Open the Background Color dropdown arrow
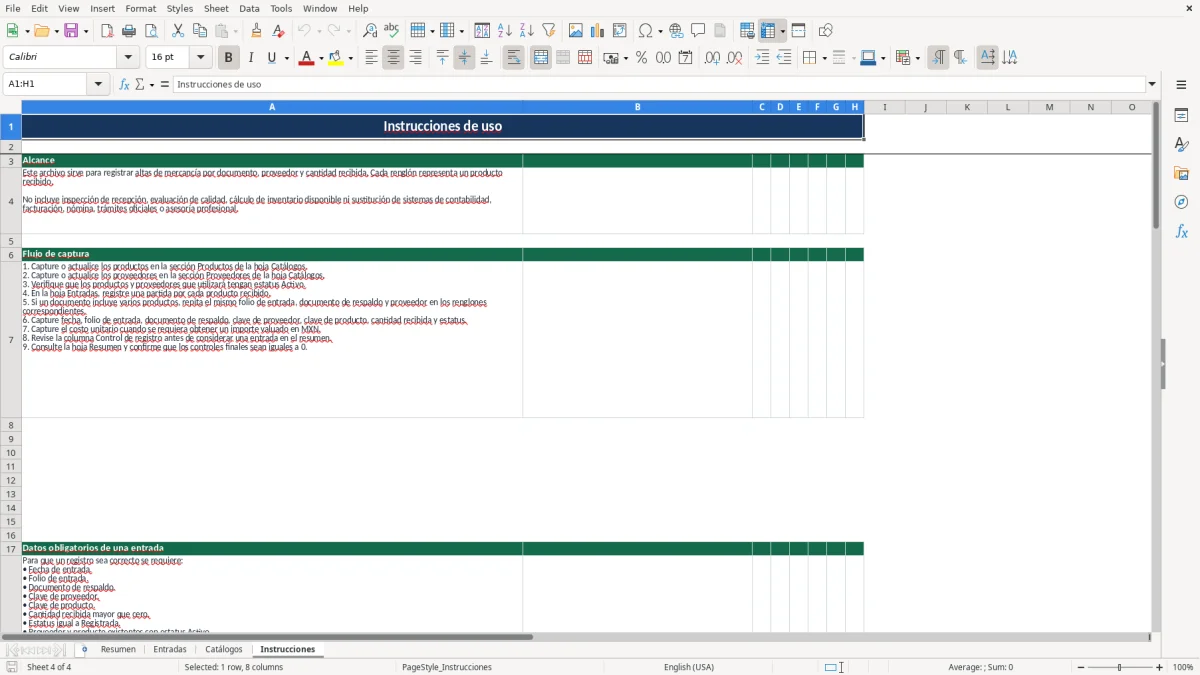Image resolution: width=1200 pixels, height=675 pixels. pos(351,58)
